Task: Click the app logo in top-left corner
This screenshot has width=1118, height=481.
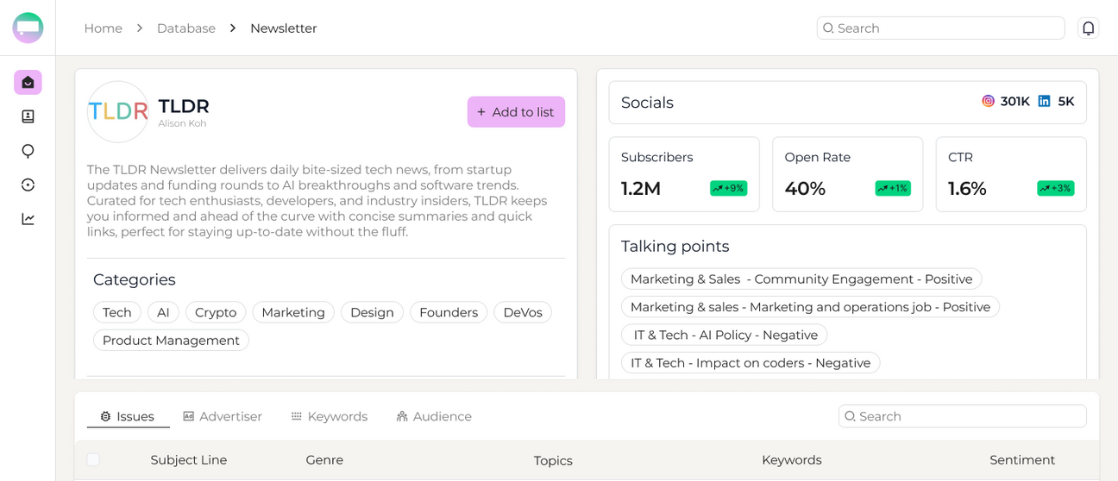Action: tap(28, 28)
